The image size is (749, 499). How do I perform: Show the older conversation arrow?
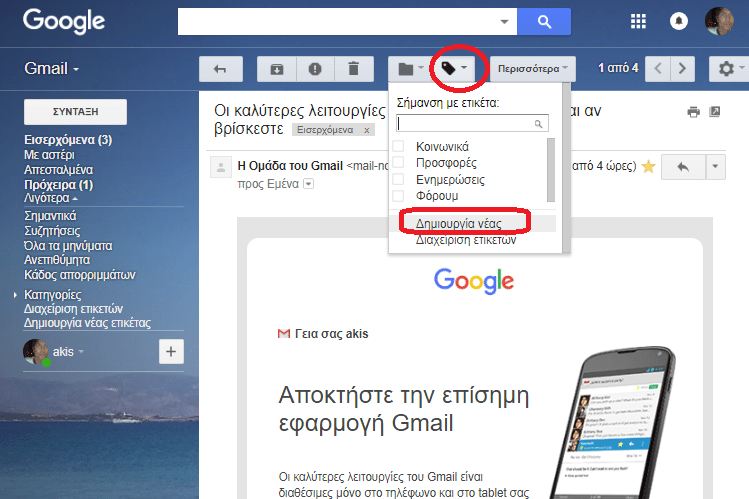pyautogui.click(x=682, y=69)
